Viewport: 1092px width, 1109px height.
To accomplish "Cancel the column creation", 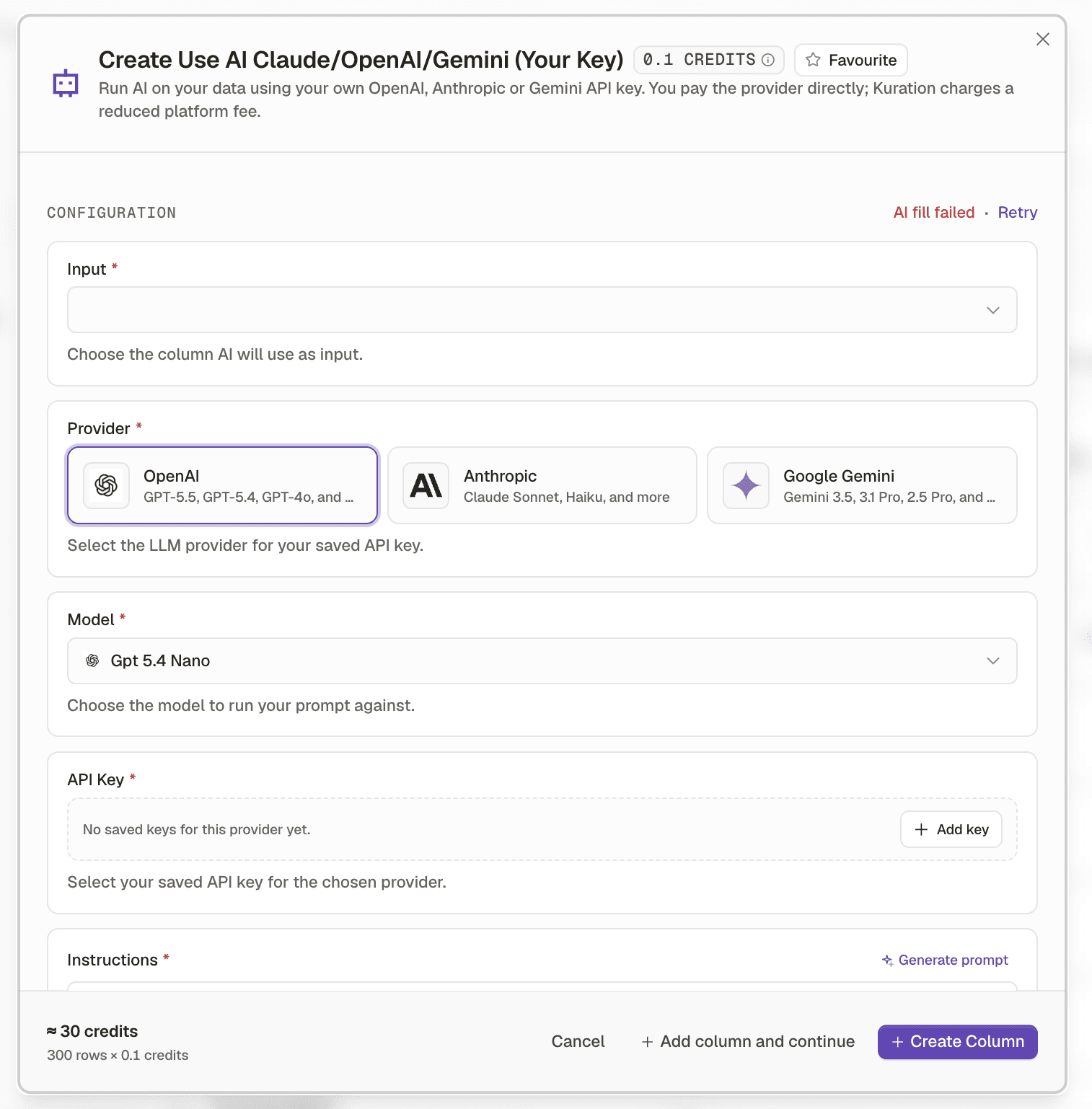I will pos(578,1041).
